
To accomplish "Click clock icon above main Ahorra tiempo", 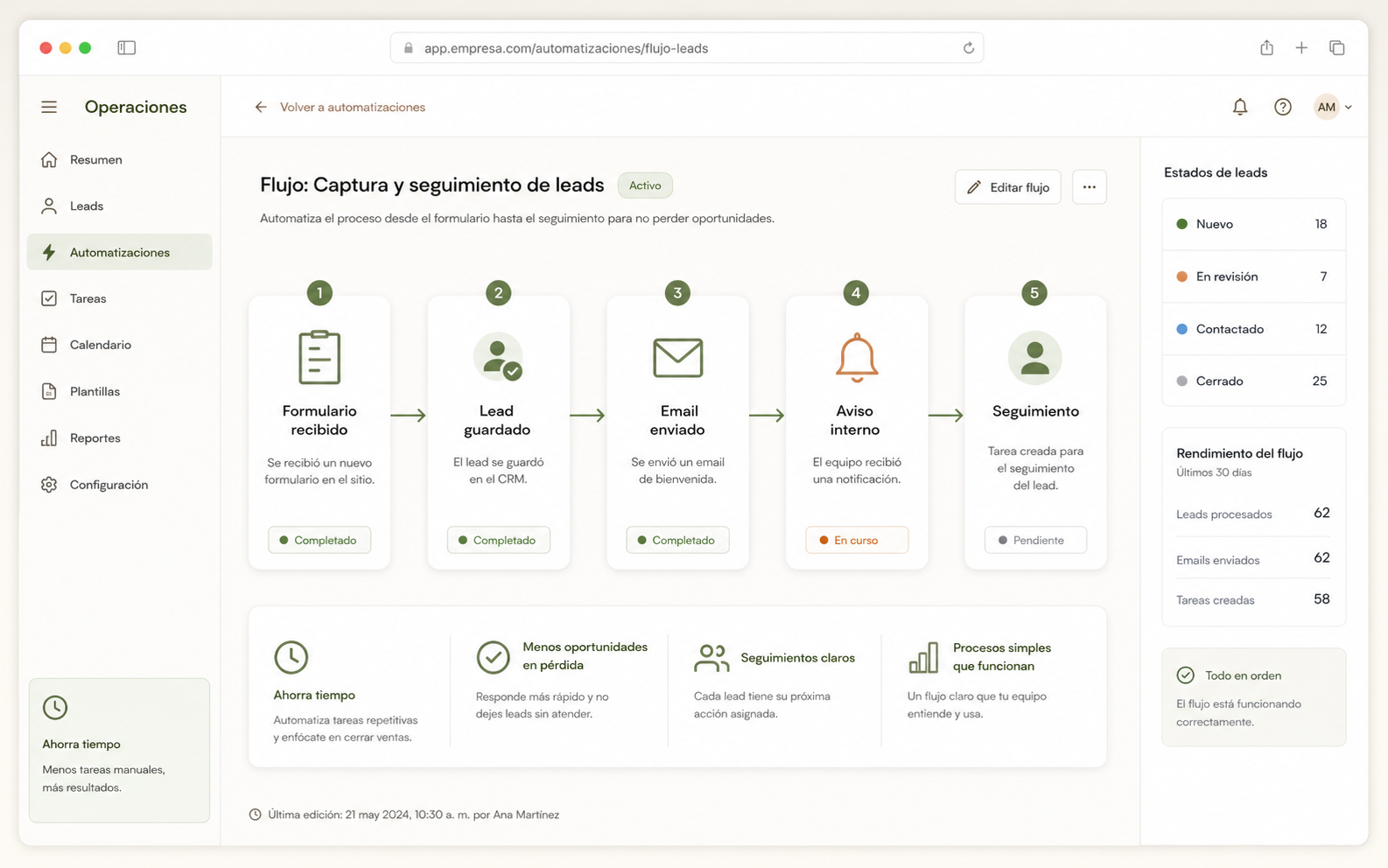I will click(x=291, y=657).
